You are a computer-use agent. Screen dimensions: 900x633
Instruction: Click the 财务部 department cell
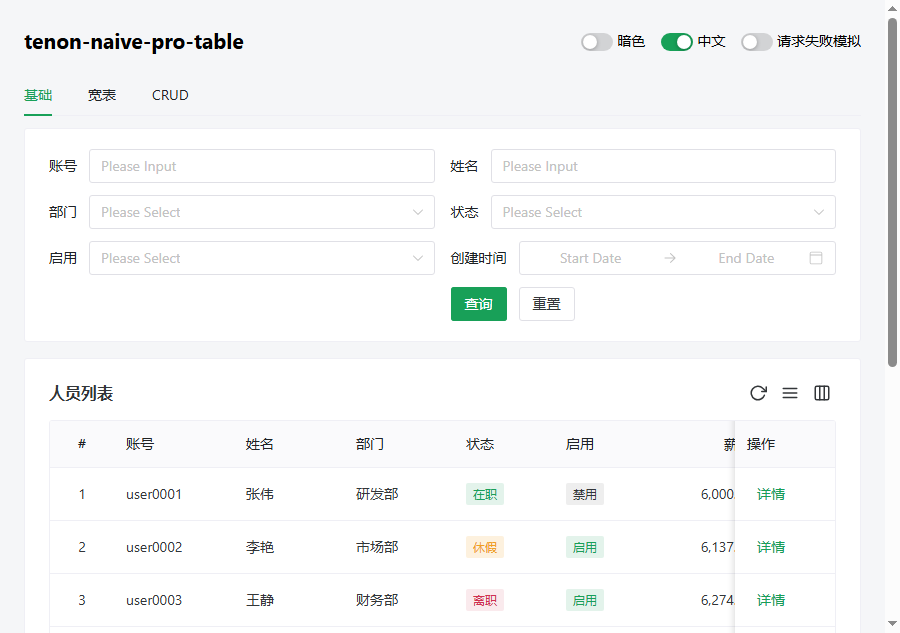pos(377,600)
